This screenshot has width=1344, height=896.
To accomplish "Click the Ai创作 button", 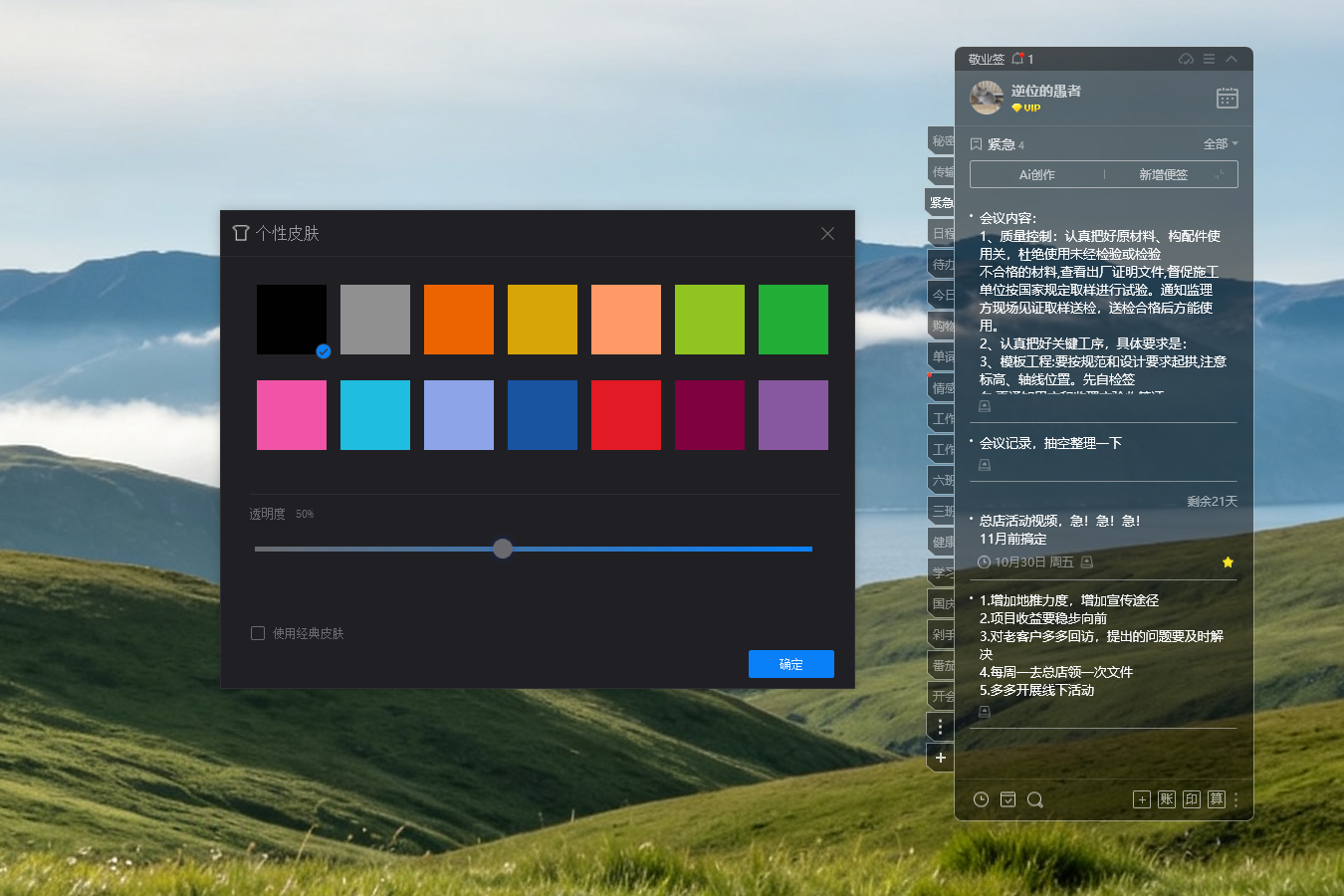I will click(x=1037, y=174).
